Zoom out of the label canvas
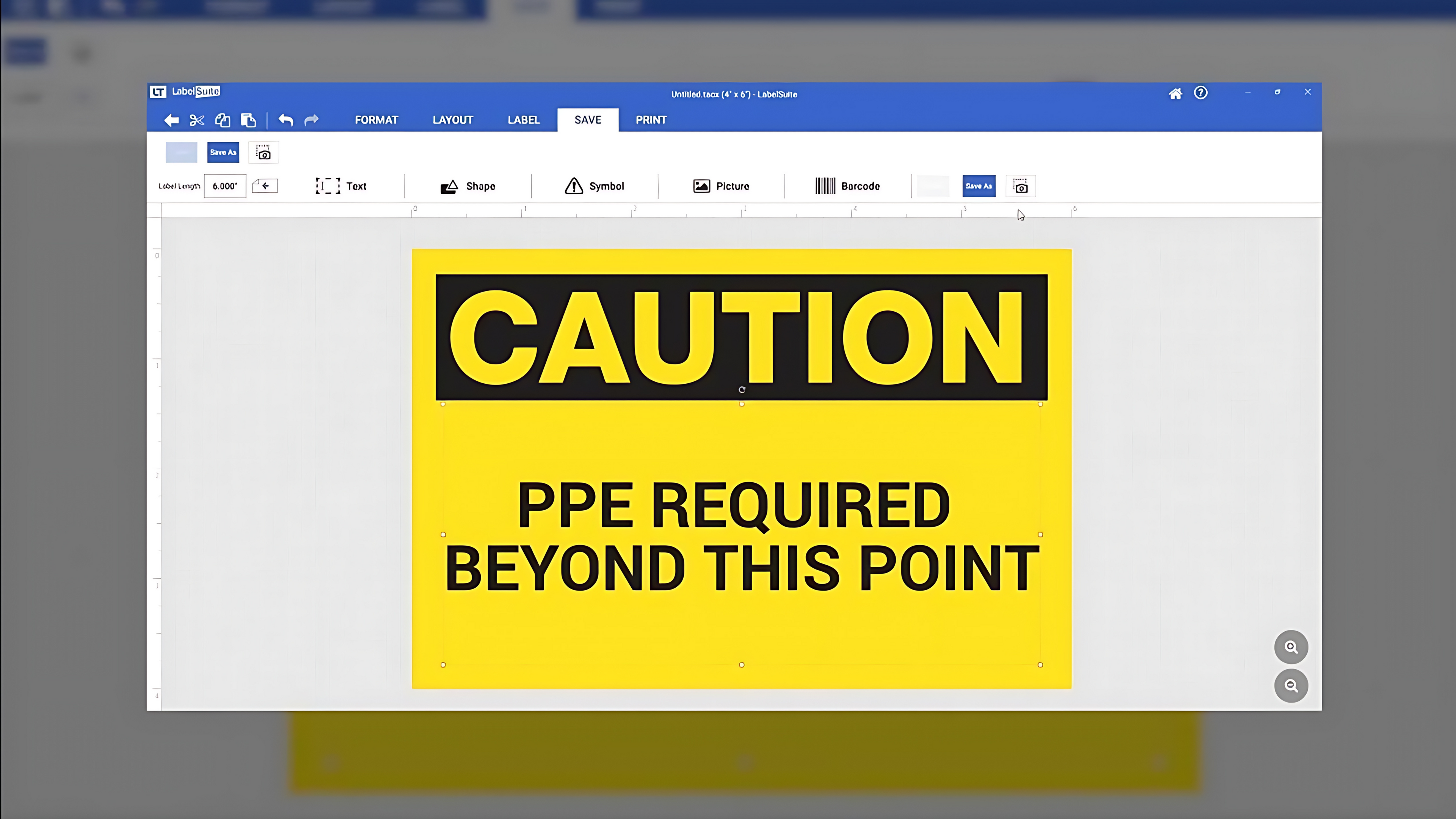The height and width of the screenshot is (819, 1456). tap(1291, 686)
